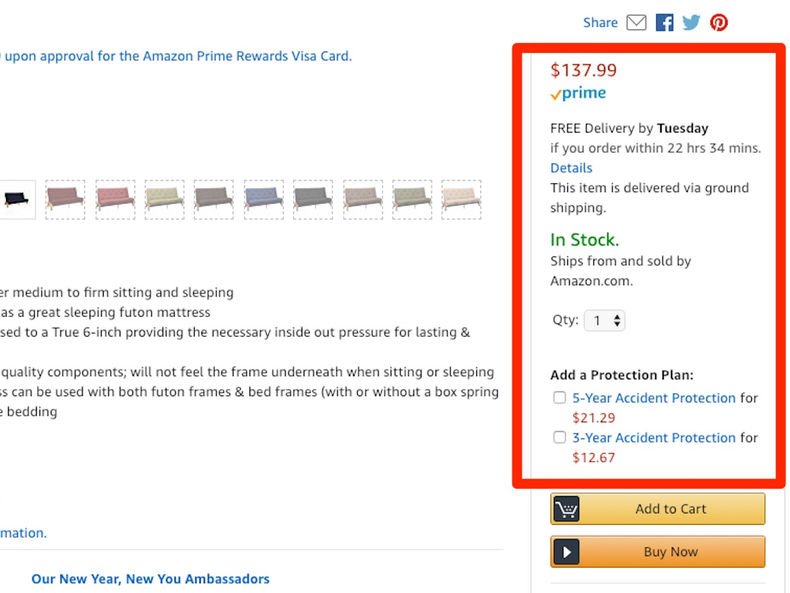Enable 5-Year Accident Protection checkbox

[x=560, y=398]
